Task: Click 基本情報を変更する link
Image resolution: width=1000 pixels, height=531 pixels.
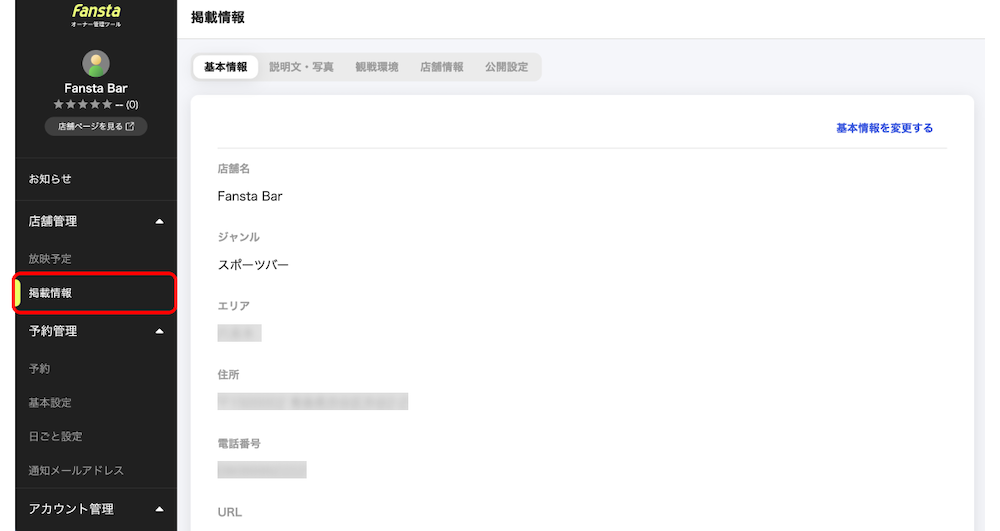Action: 884,128
